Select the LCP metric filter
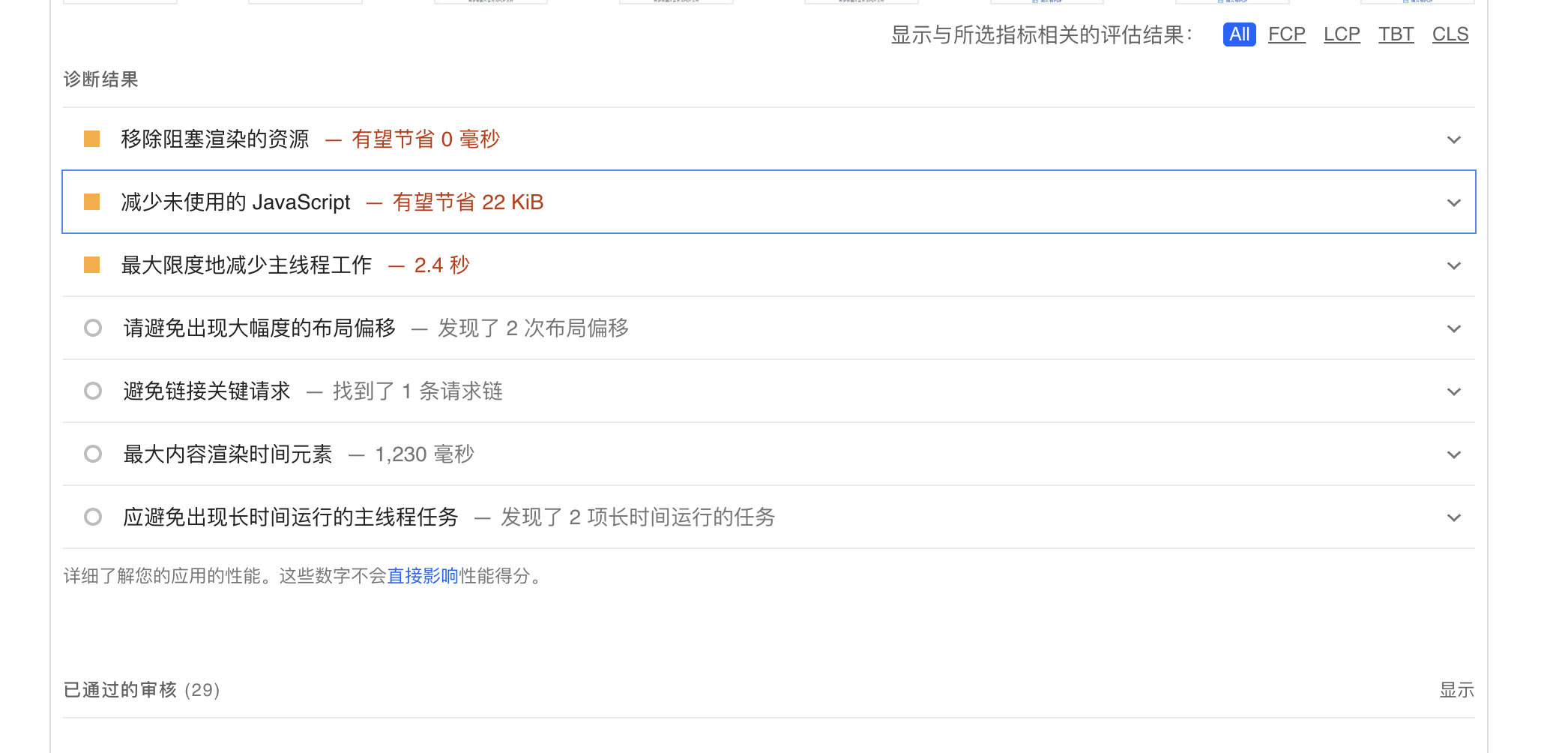The width and height of the screenshot is (1568, 753). click(1342, 34)
